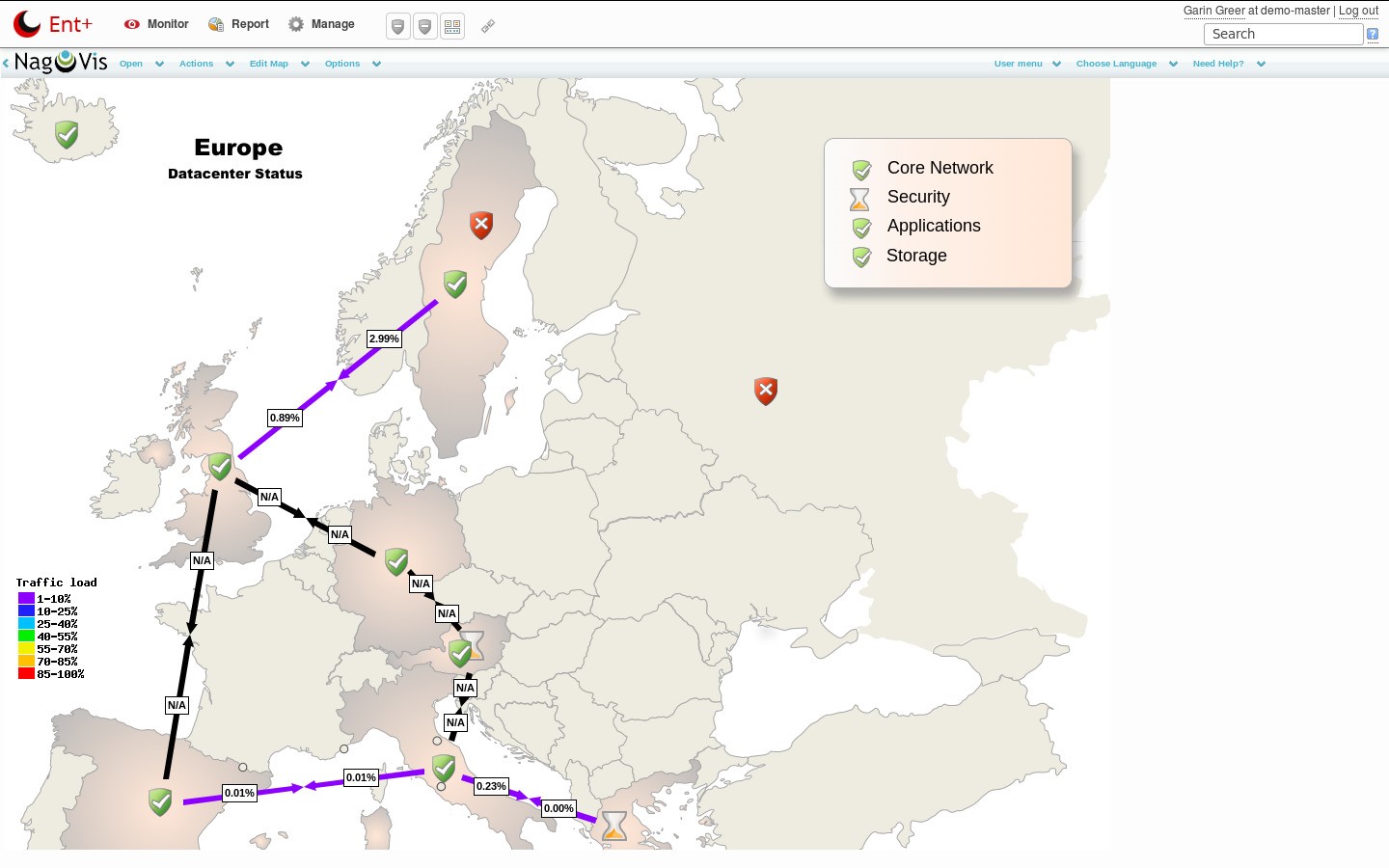1389x868 pixels.
Task: Click the blue help icon beside Search
Action: tap(1373, 35)
